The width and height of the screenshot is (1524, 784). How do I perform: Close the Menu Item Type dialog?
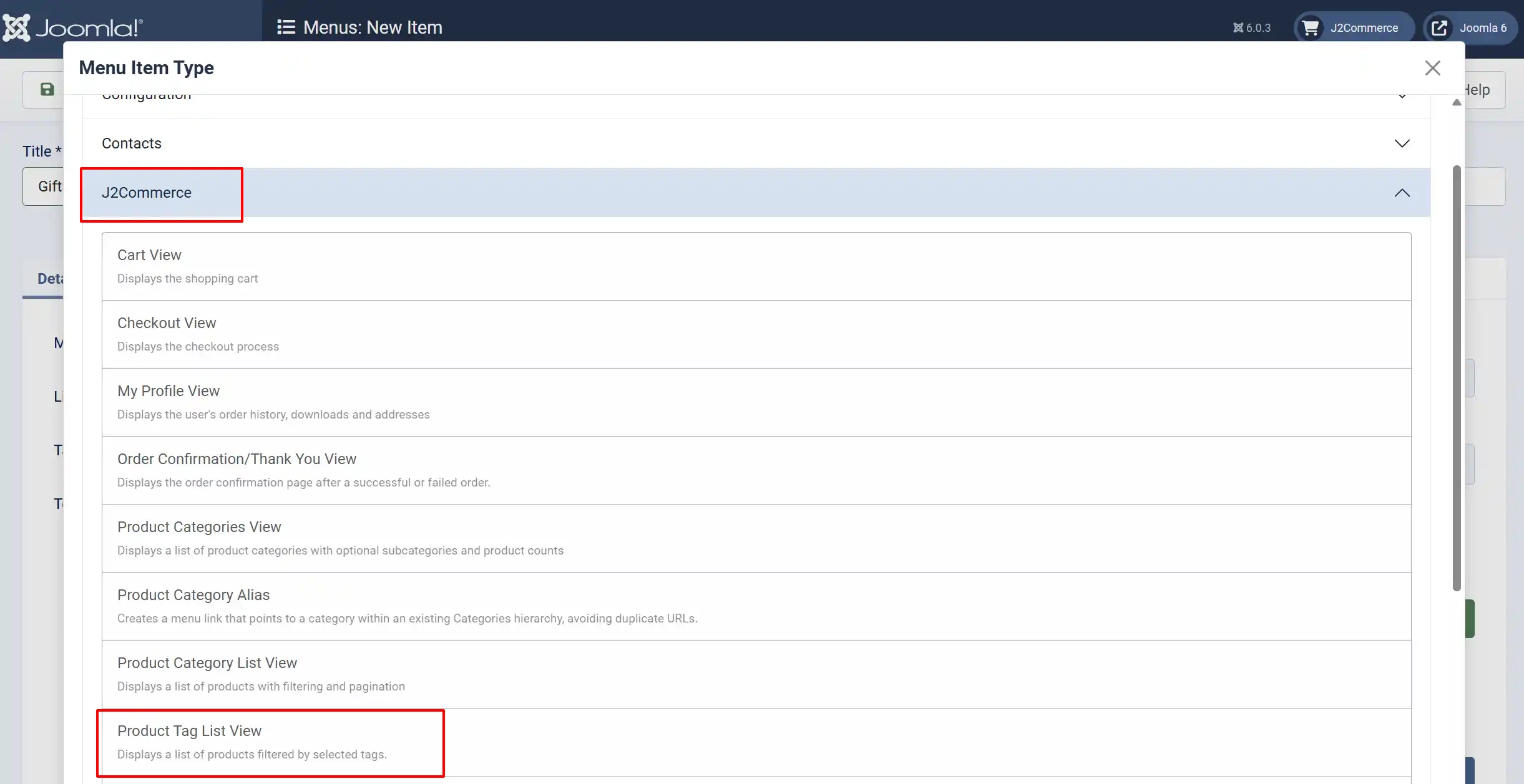tap(1432, 68)
